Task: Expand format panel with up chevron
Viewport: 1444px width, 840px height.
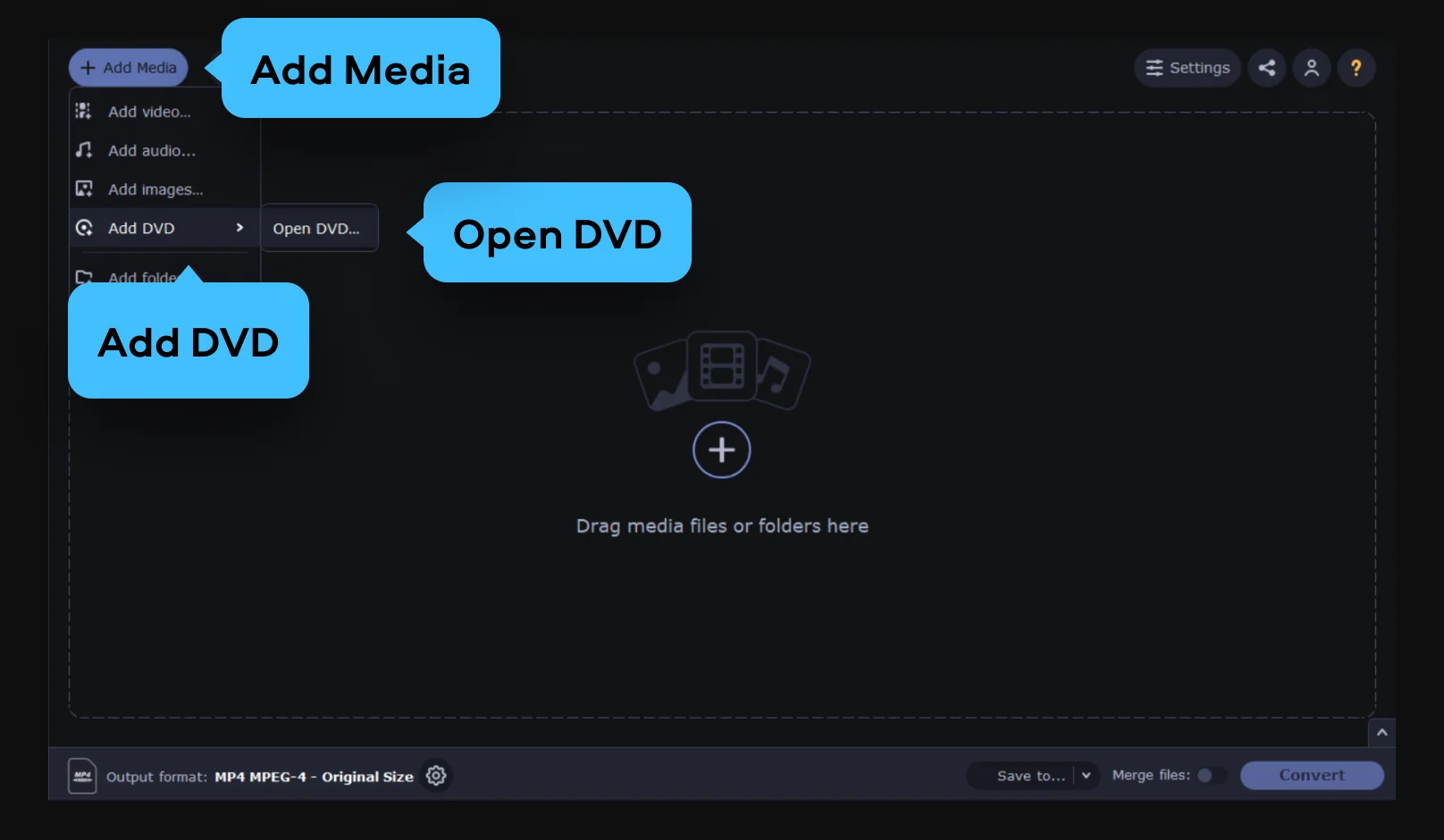Action: (x=1382, y=733)
